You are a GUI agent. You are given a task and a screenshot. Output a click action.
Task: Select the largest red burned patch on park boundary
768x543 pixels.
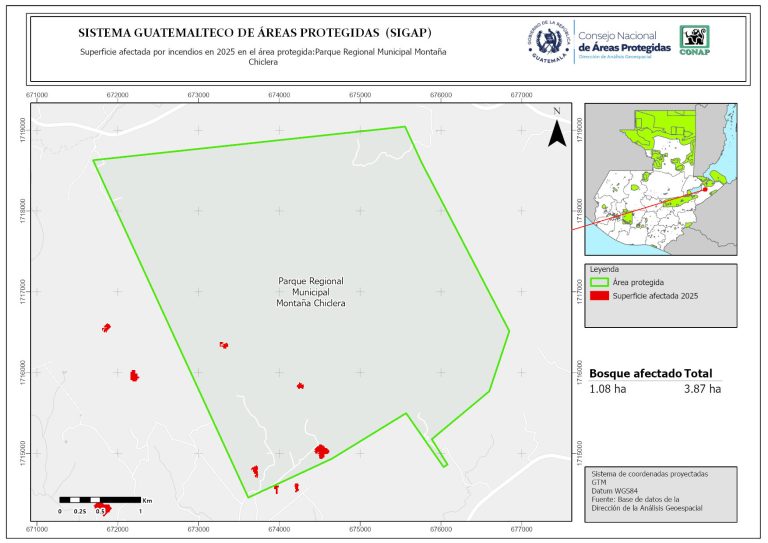click(x=321, y=451)
